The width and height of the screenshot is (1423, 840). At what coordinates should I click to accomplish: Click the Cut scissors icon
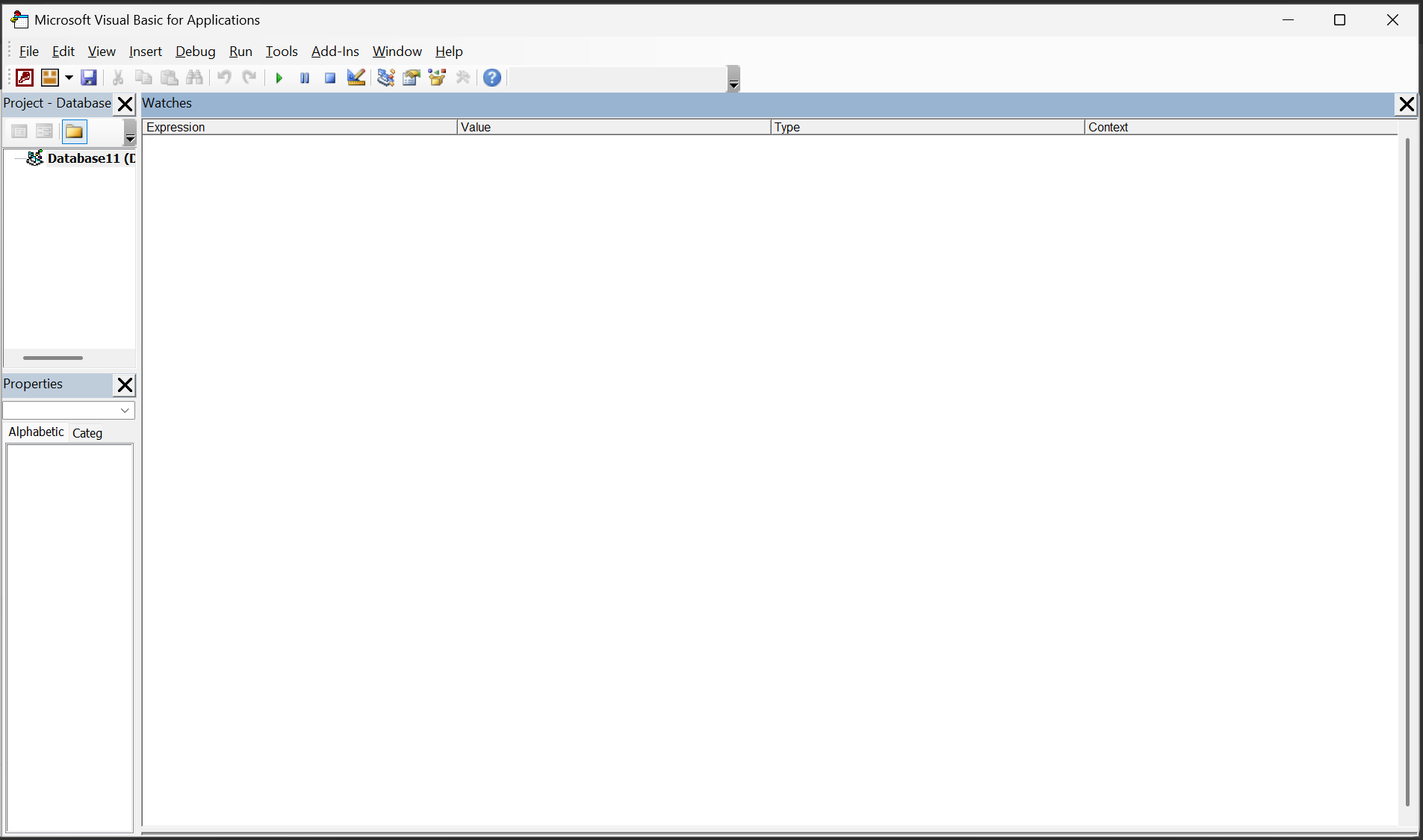click(x=118, y=78)
